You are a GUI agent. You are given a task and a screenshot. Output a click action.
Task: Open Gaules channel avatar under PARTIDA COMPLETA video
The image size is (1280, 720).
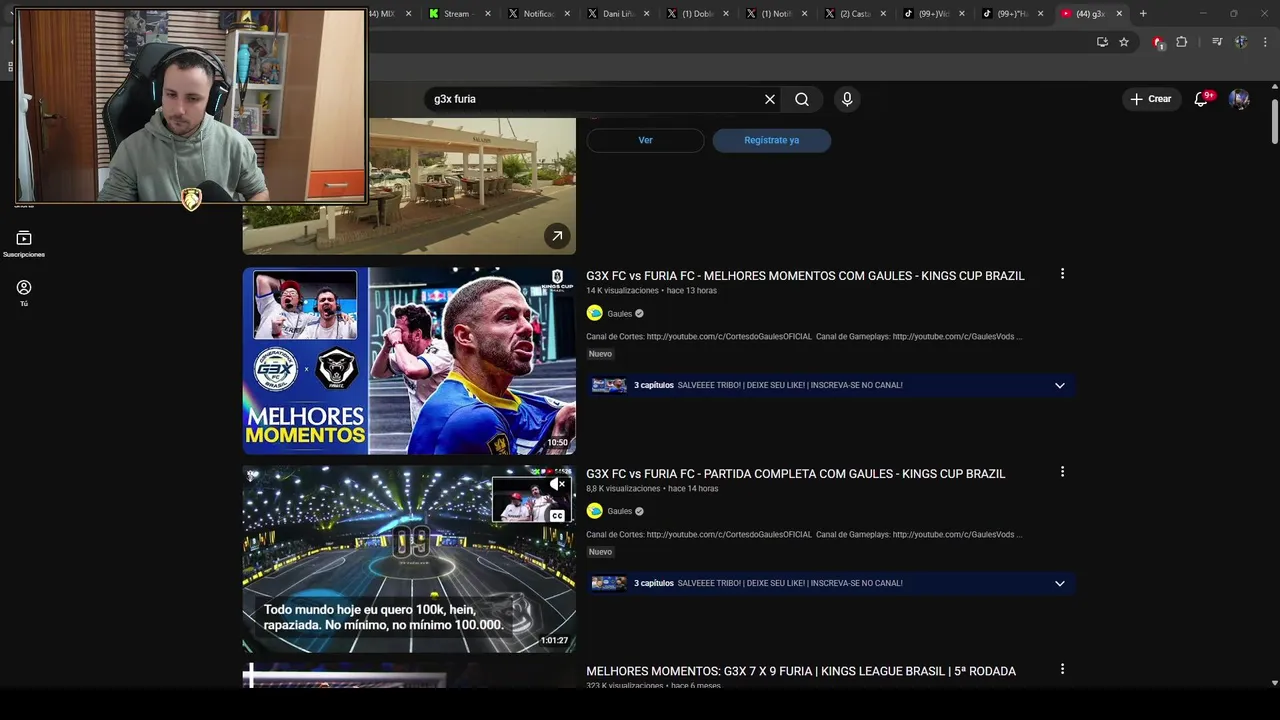coord(595,511)
